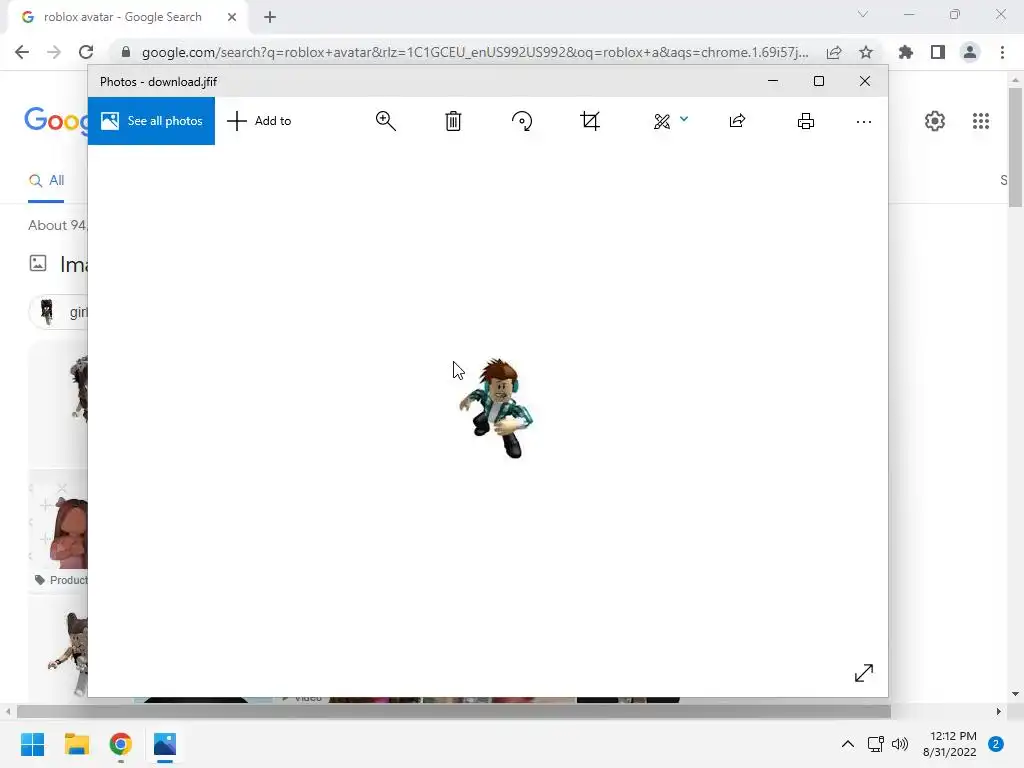The width and height of the screenshot is (1024, 768).
Task: Maximize the Photos window
Action: coord(818,81)
